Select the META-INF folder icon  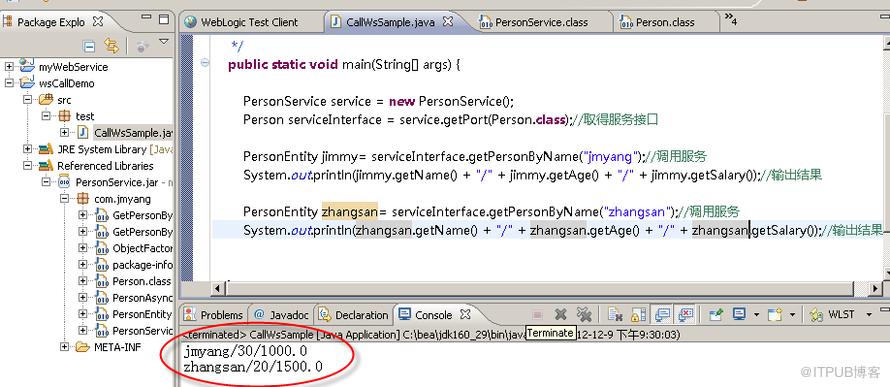(82, 346)
